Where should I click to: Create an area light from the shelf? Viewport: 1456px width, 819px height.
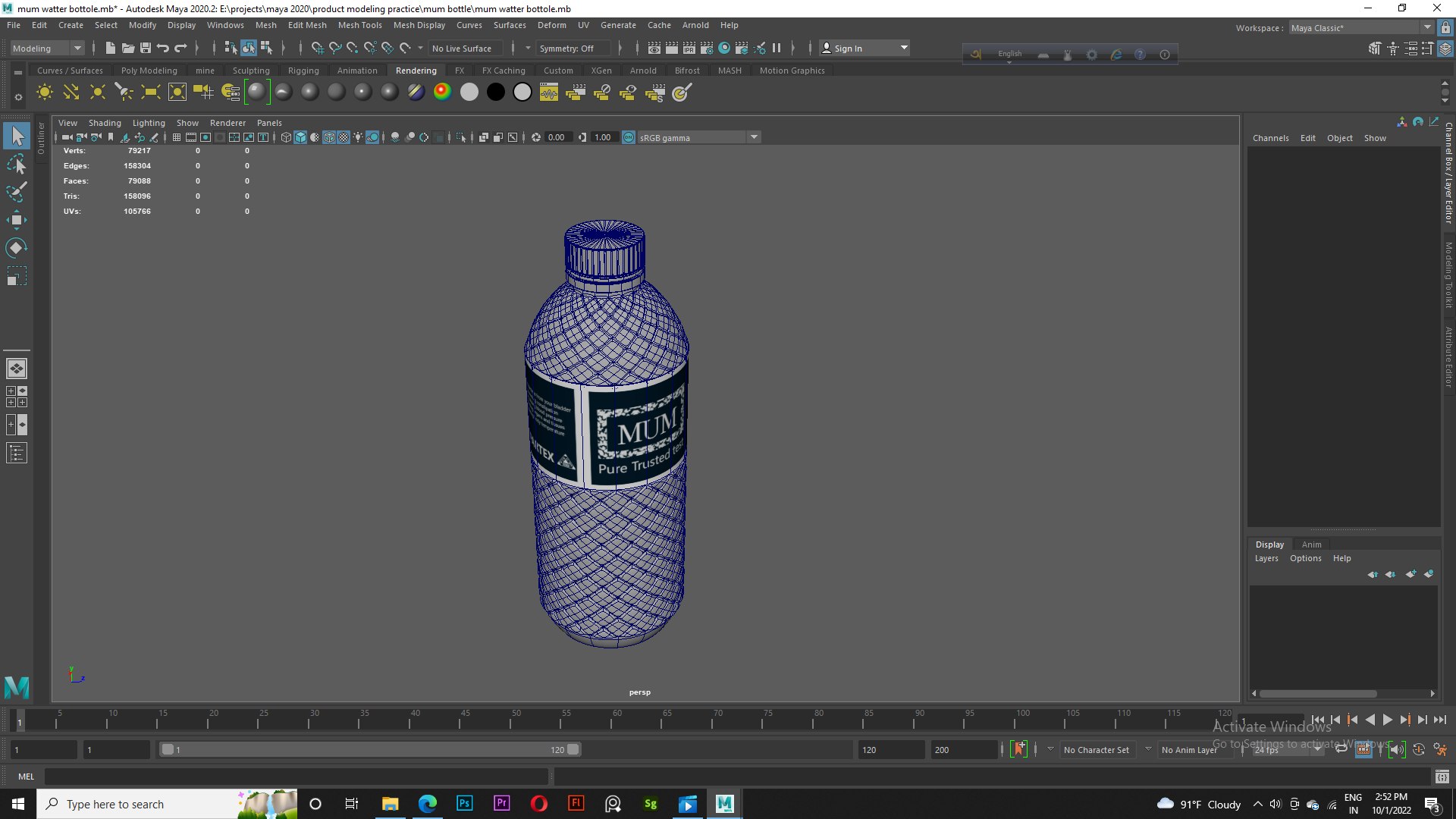pyautogui.click(x=150, y=93)
